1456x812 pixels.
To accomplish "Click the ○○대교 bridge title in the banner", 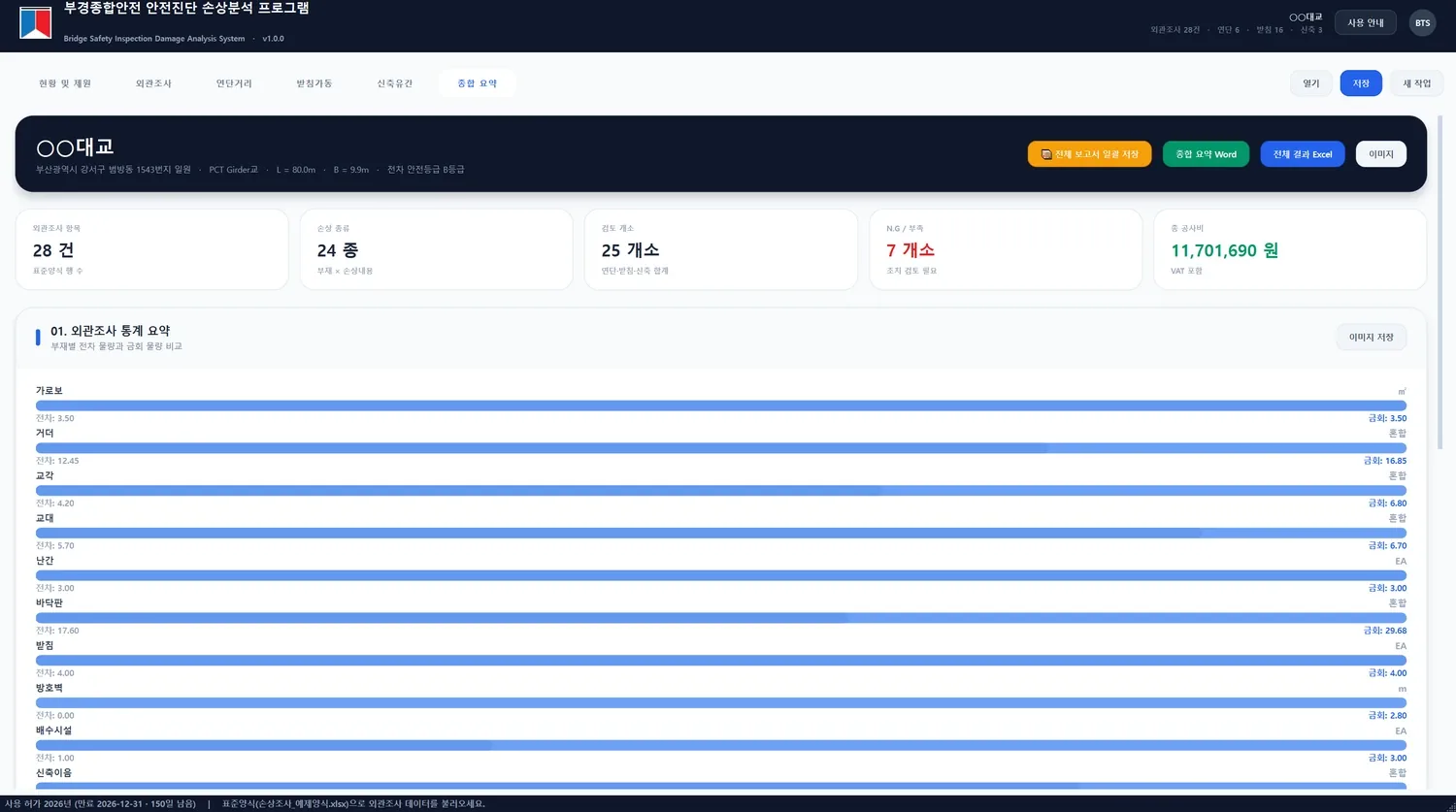I will (75, 147).
